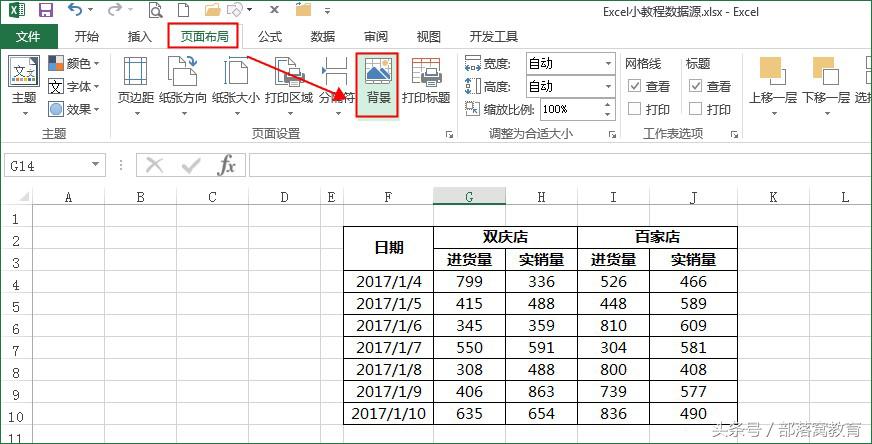Open theme Effects (效果) menu
The width and height of the screenshot is (872, 444).
click(73, 110)
